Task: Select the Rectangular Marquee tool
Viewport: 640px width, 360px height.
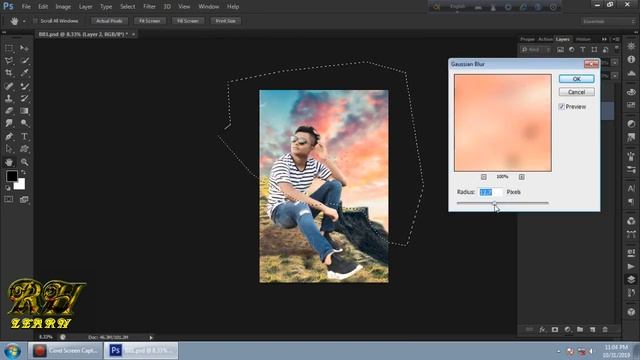Action: 9,49
